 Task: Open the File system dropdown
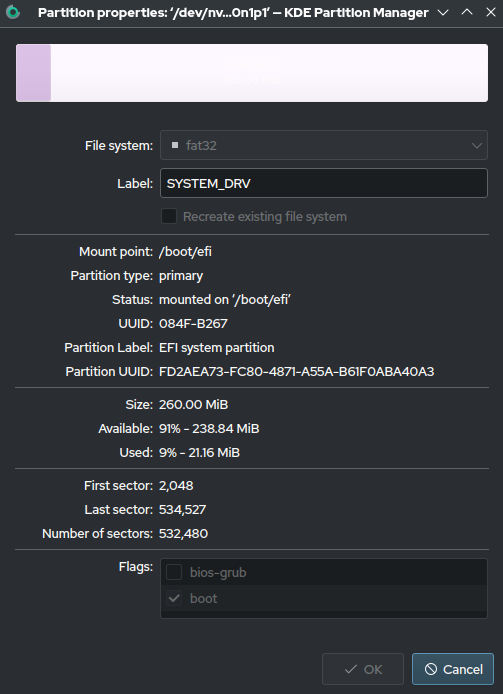pos(324,145)
